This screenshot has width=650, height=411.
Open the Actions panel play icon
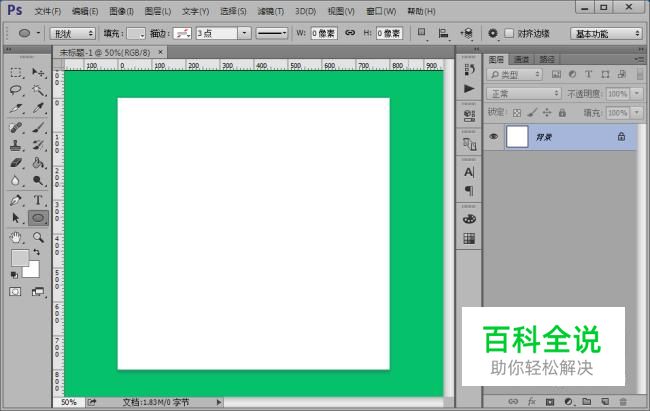point(469,89)
